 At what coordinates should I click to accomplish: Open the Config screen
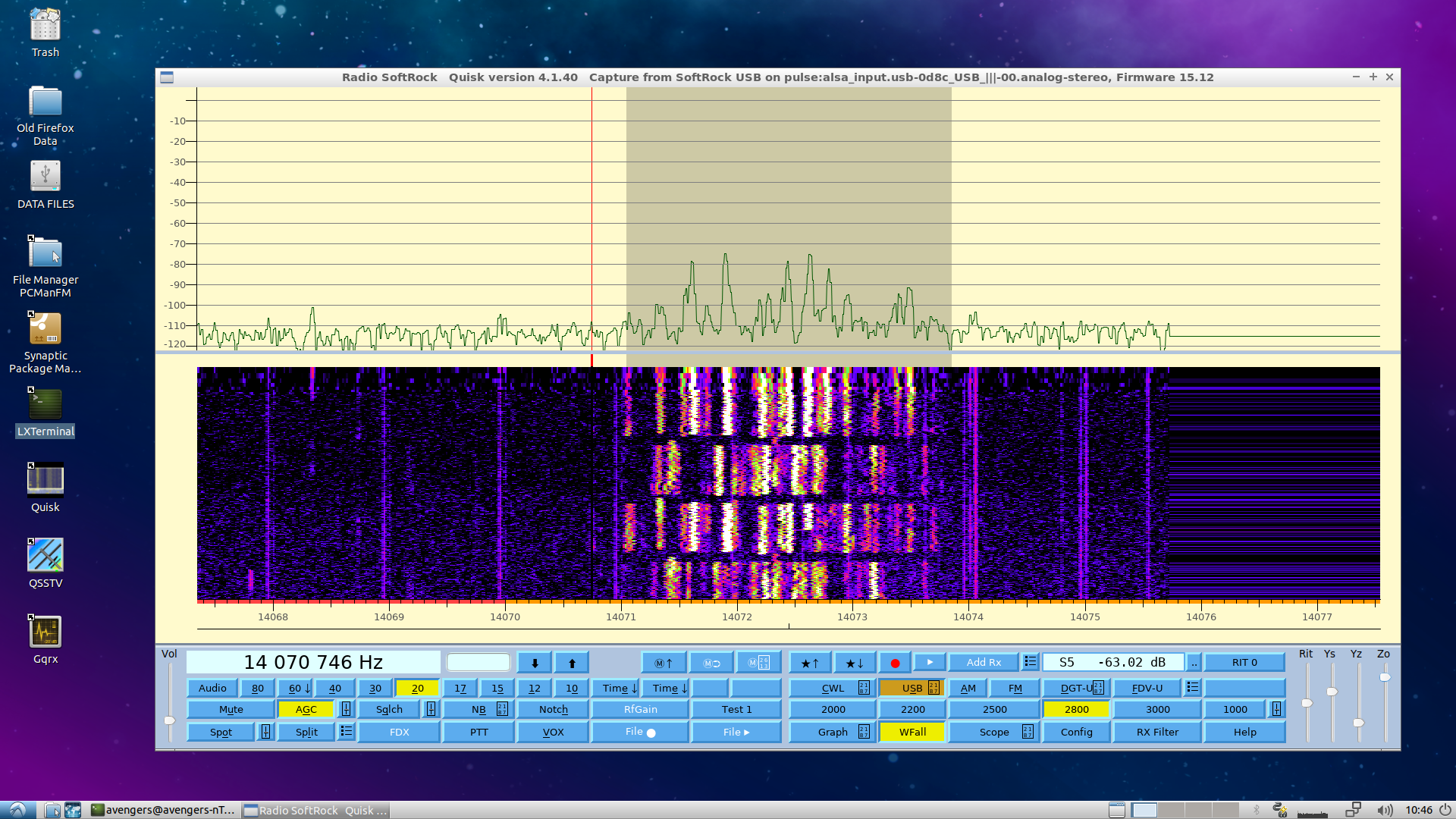coord(1076,732)
